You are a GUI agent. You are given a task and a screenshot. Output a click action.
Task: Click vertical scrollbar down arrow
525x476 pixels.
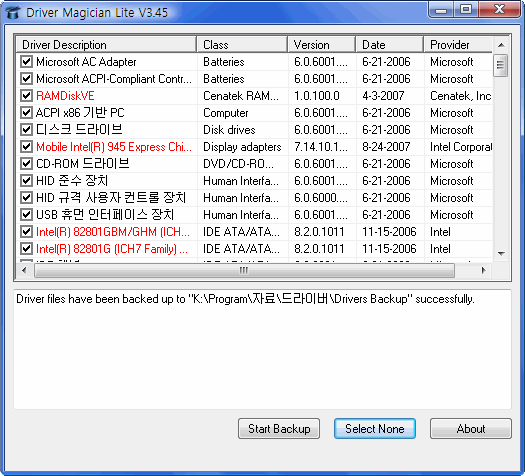tap(501, 254)
